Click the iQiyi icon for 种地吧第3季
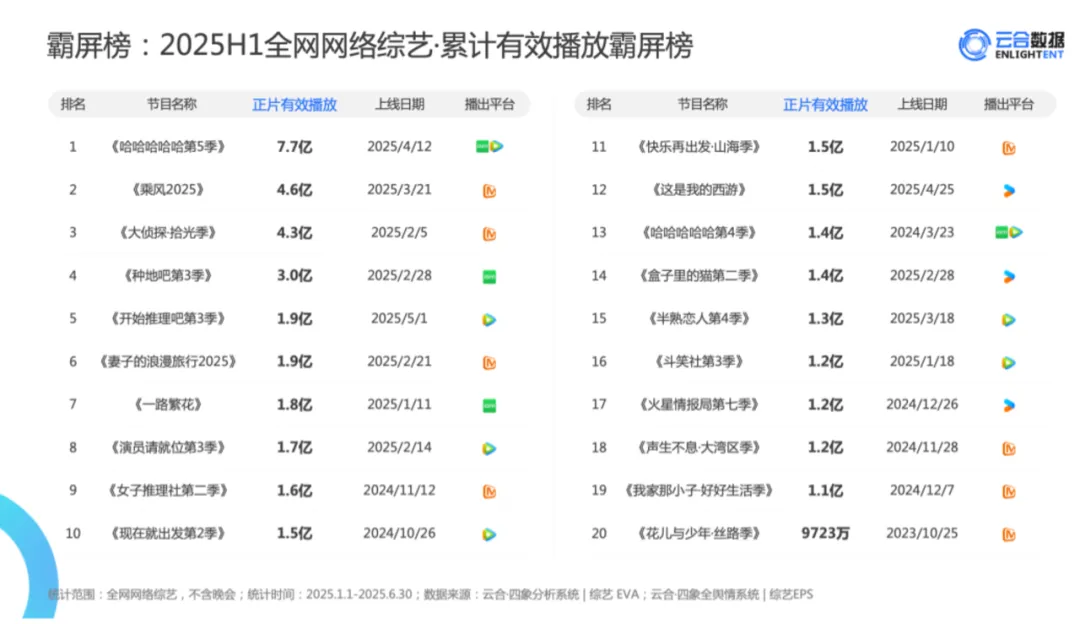This screenshot has width=1080, height=624. pyautogui.click(x=487, y=276)
